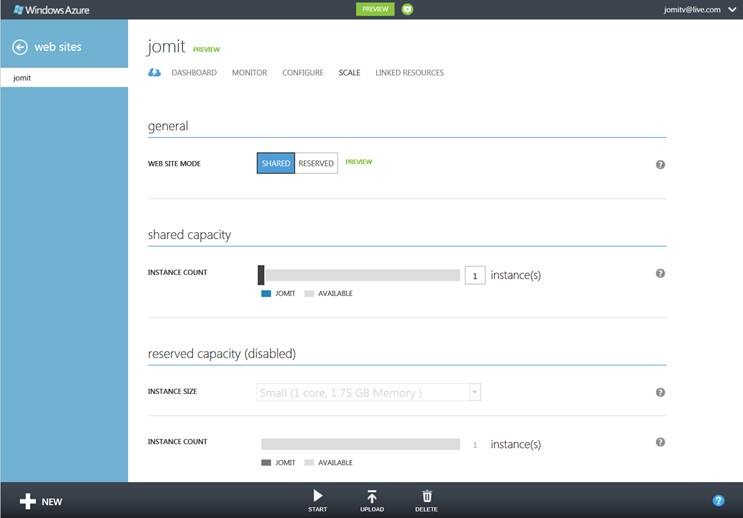Click the reserved capacity instance count bar
Image resolution: width=743 pixels, height=518 pixels.
coord(360,444)
